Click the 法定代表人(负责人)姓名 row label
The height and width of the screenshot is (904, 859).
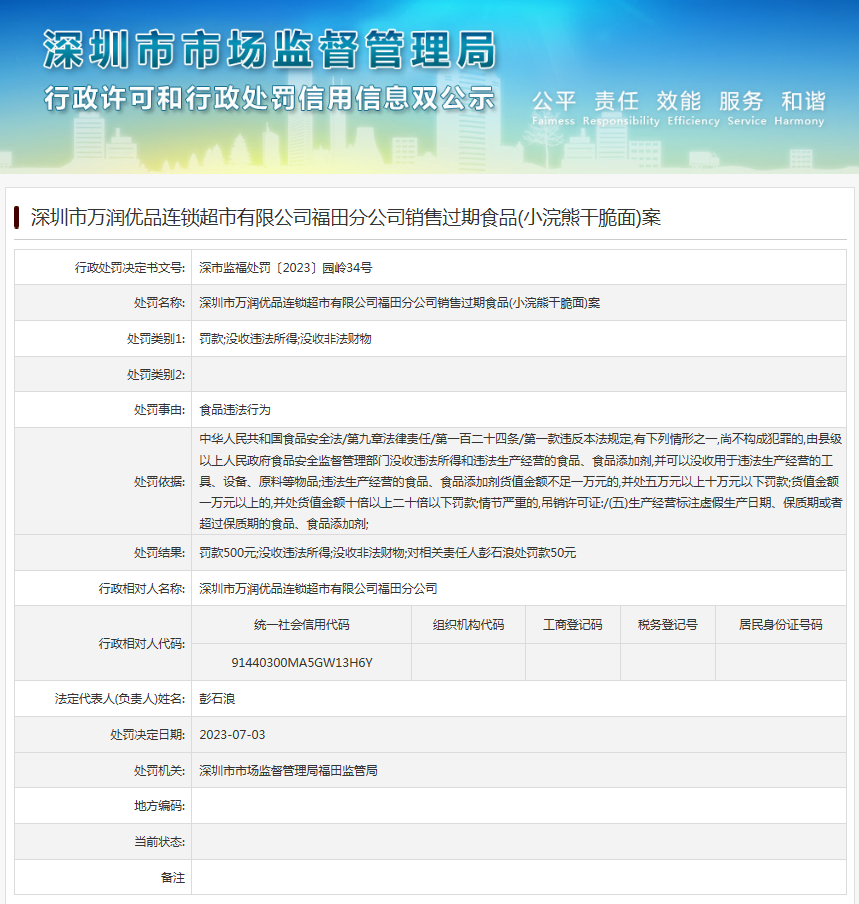point(120,699)
